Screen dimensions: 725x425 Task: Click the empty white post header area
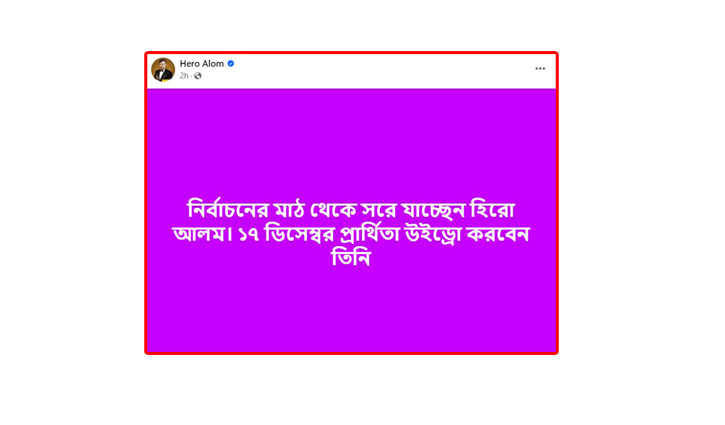point(384,70)
